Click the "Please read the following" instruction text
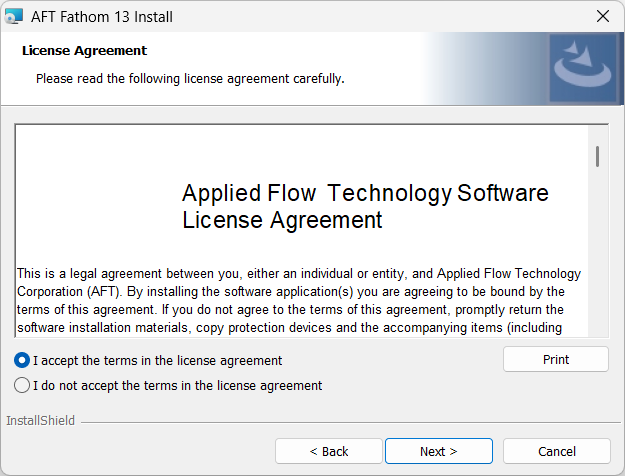The image size is (625, 476). (x=190, y=79)
